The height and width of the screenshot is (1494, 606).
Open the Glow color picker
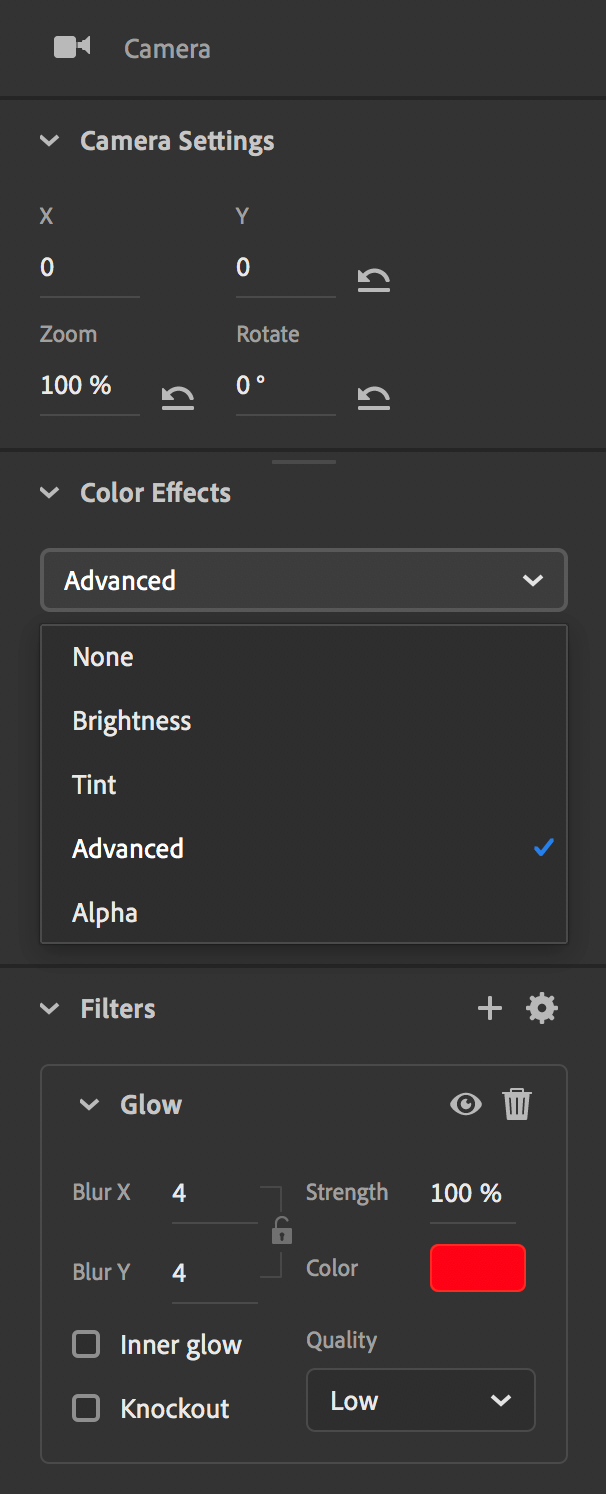pos(477,1267)
